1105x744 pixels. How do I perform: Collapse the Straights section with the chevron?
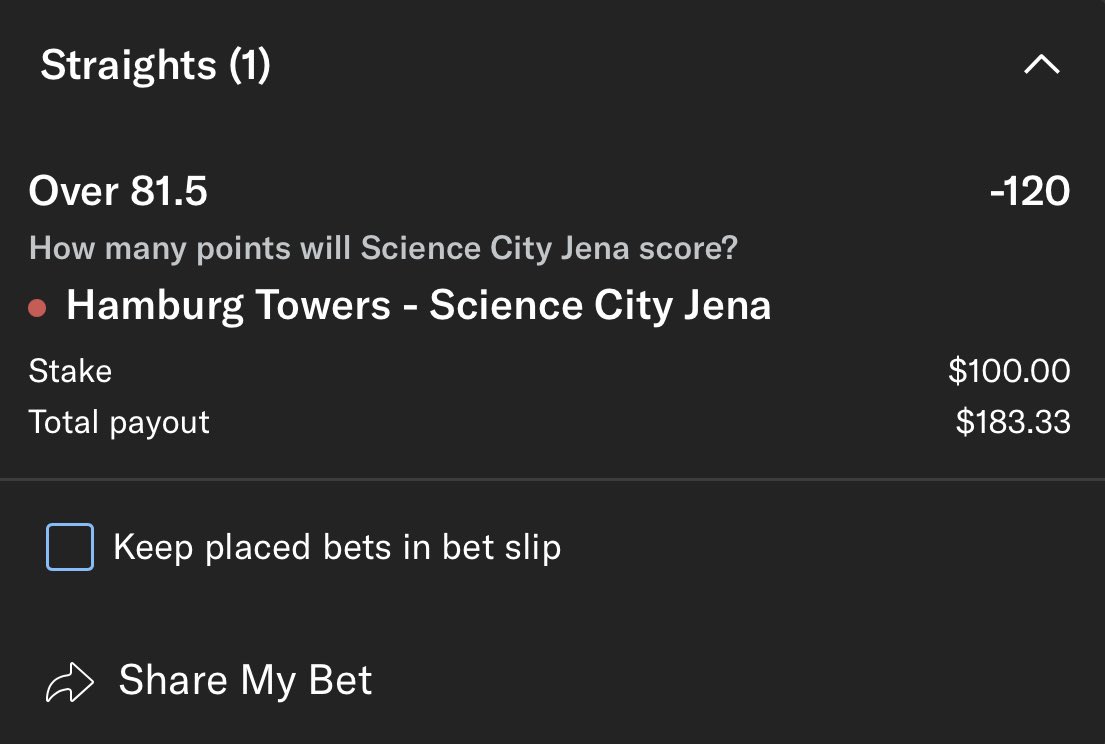[x=1041, y=66]
